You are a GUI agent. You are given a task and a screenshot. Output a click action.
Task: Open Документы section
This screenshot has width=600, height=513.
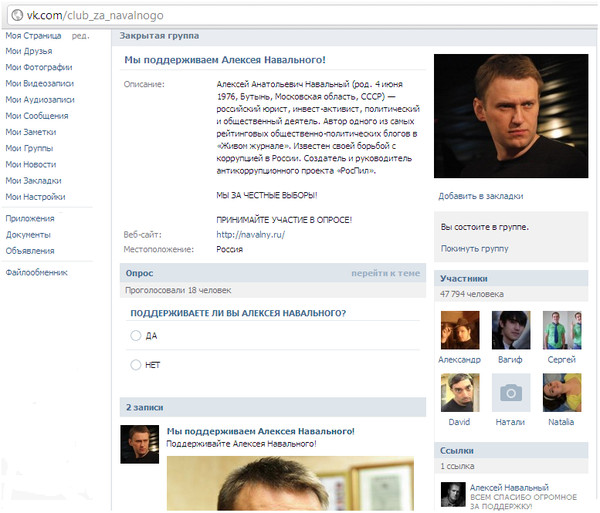click(x=28, y=235)
